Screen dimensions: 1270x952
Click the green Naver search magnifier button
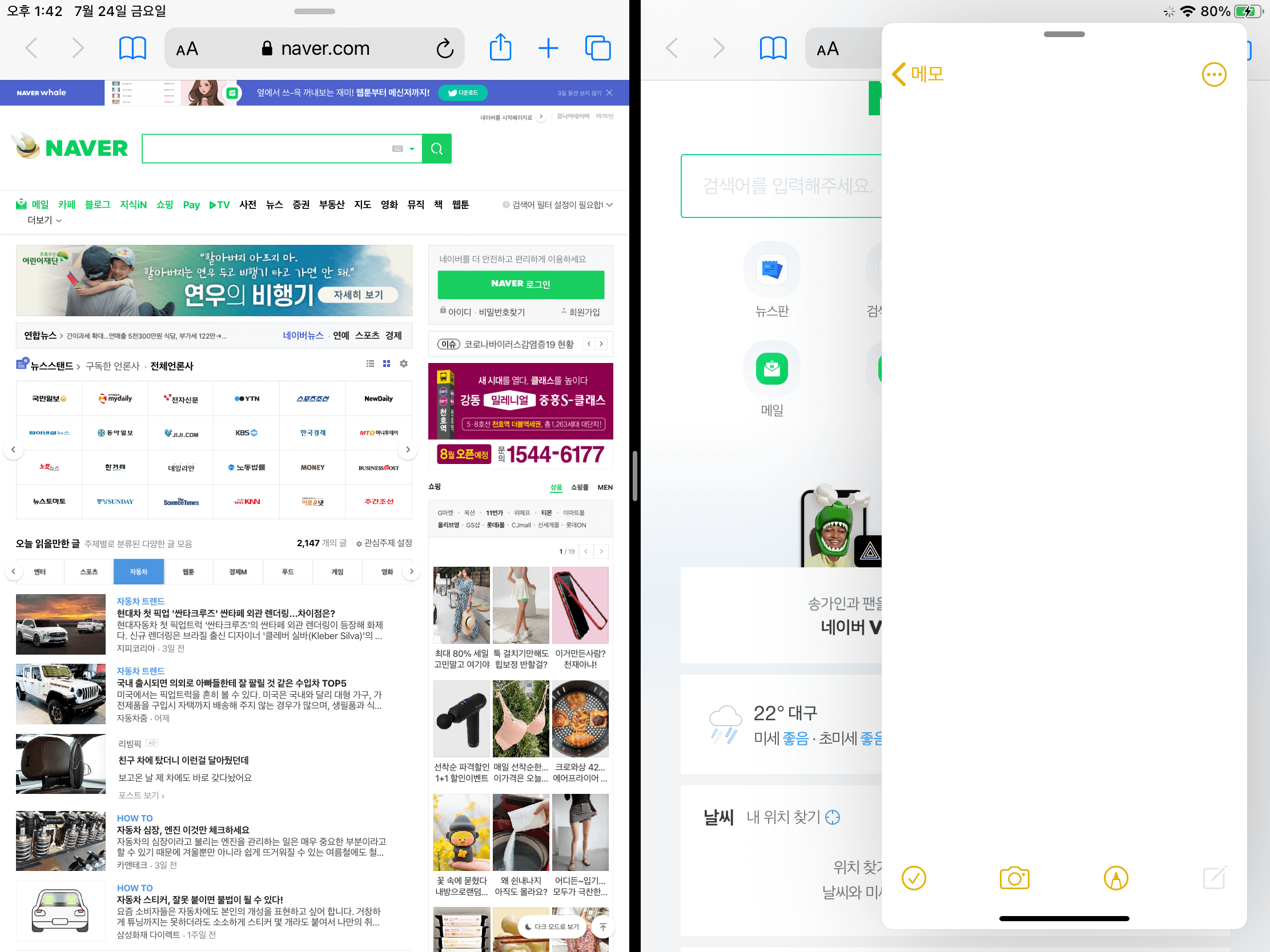[x=436, y=148]
